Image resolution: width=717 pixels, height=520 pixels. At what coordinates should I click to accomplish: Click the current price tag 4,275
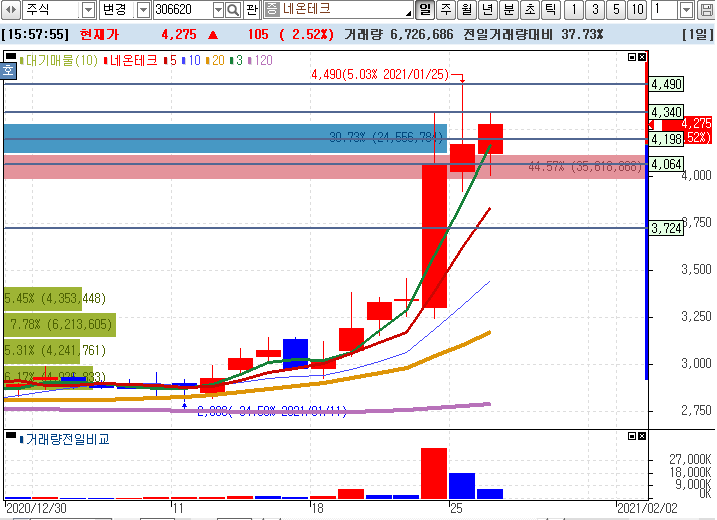point(696,123)
